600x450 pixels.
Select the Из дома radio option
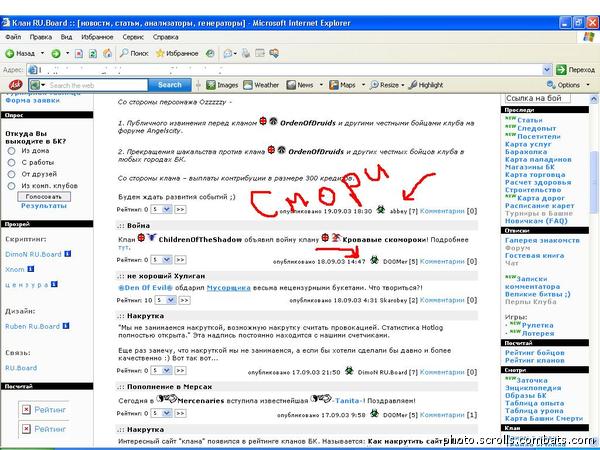(11, 151)
